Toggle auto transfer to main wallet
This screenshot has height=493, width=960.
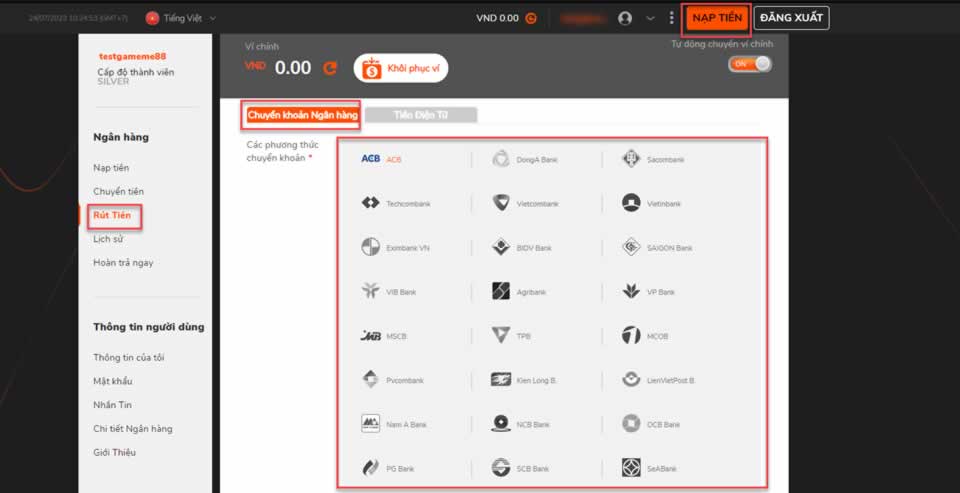(750, 64)
